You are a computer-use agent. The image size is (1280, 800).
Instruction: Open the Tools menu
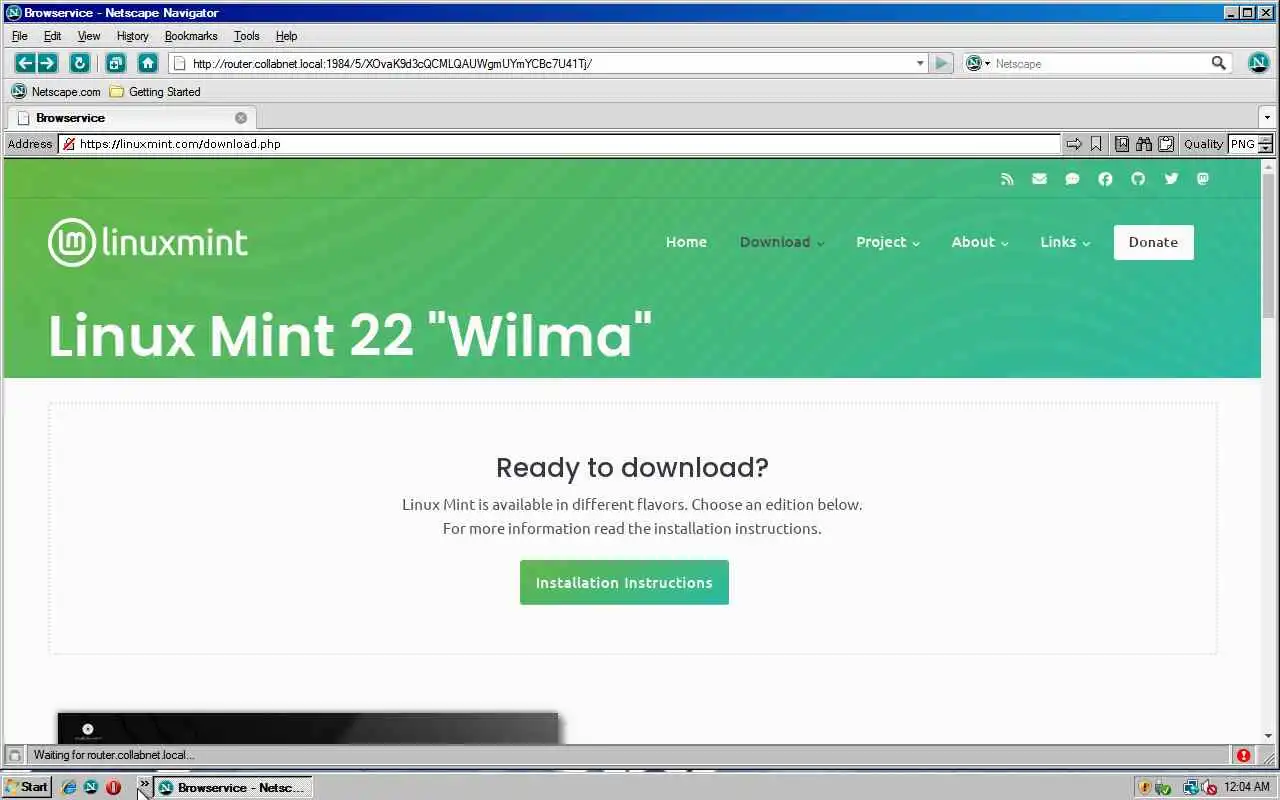click(x=246, y=36)
